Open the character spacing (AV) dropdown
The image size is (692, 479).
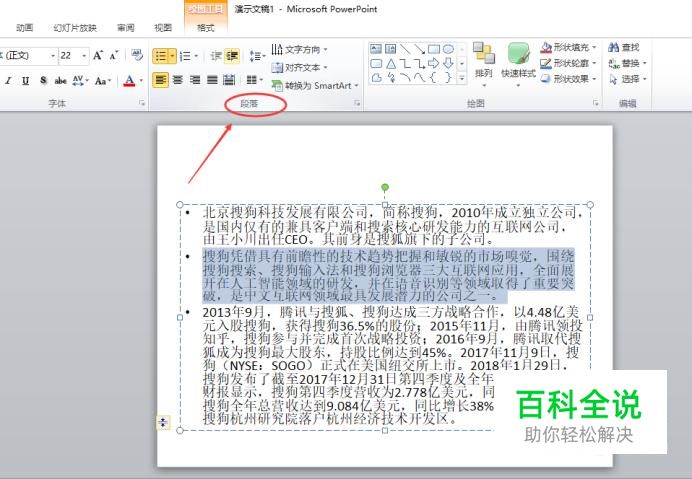[x=80, y=81]
